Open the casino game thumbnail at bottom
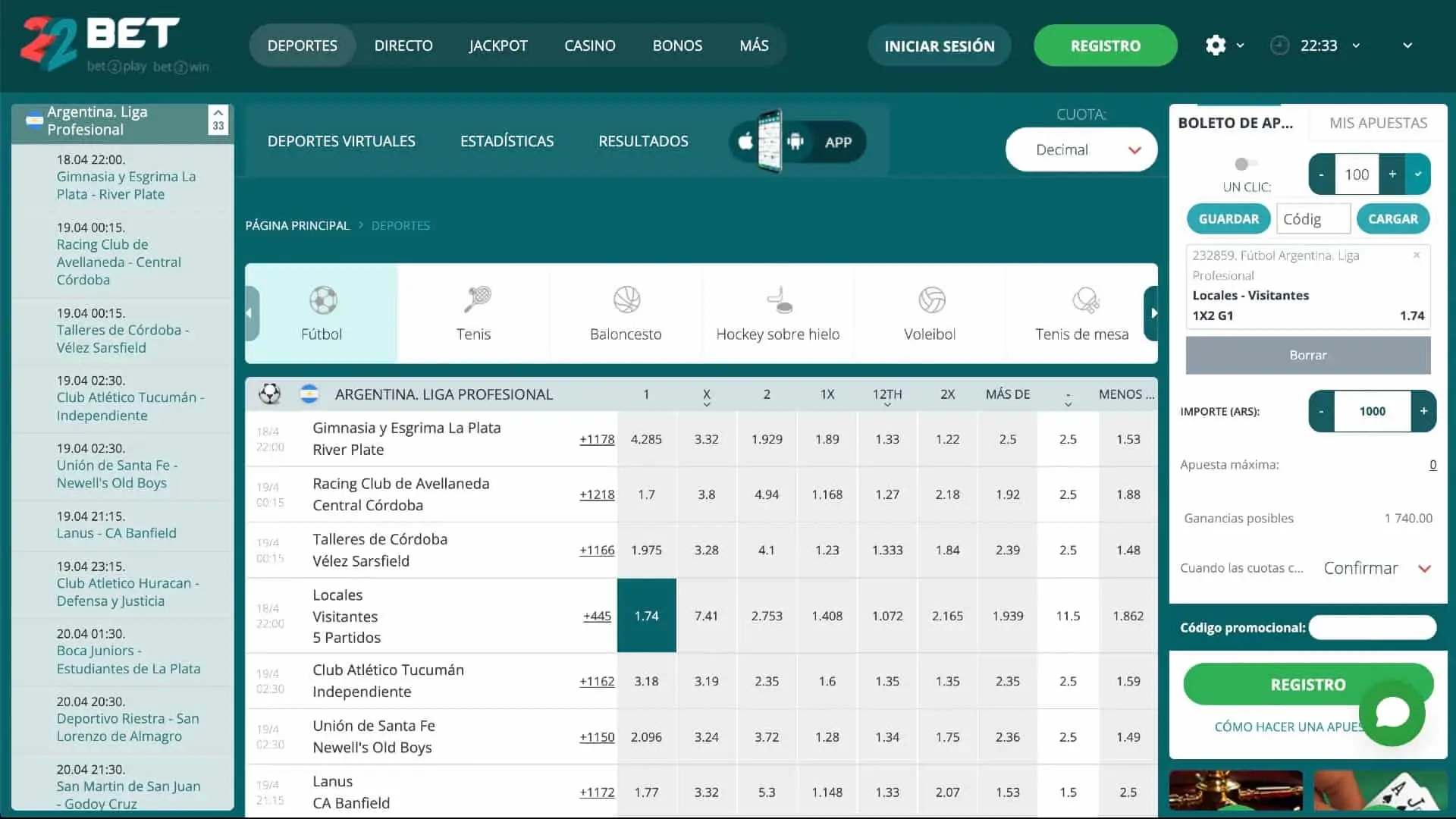This screenshot has height=819, width=1456. pos(1236,791)
